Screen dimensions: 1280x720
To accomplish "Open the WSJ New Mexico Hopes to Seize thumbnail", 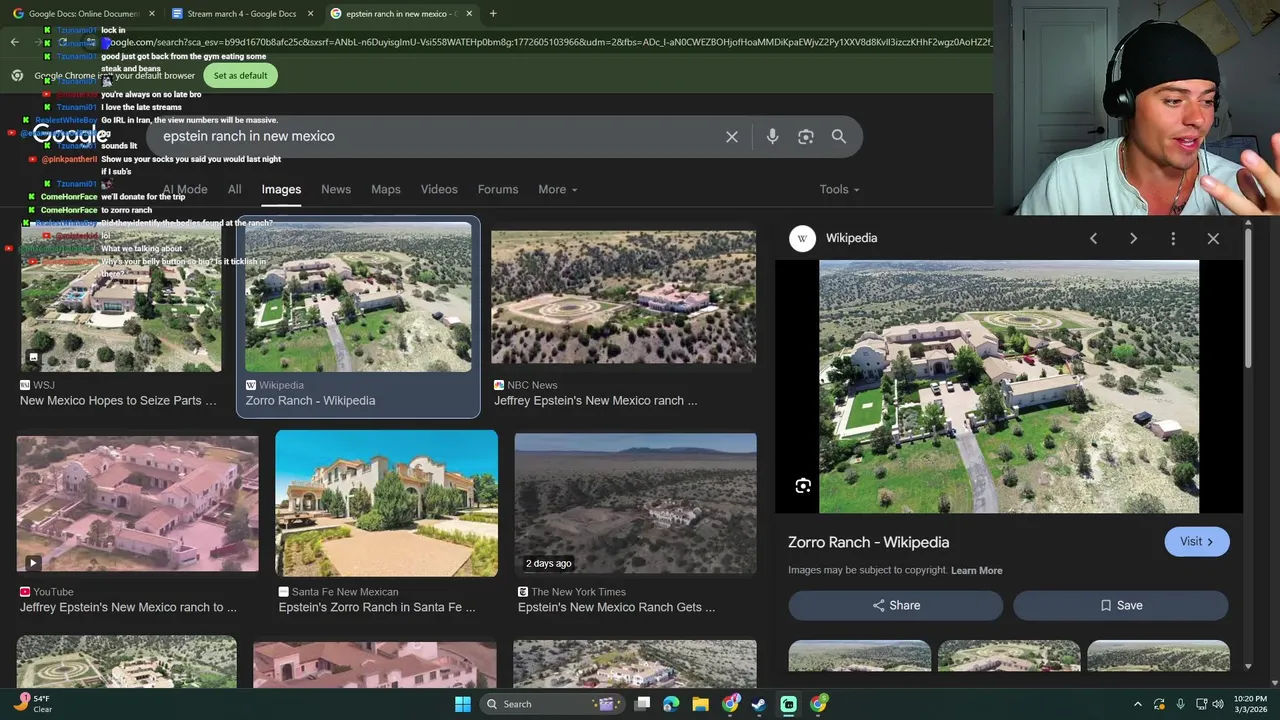I will point(121,298).
